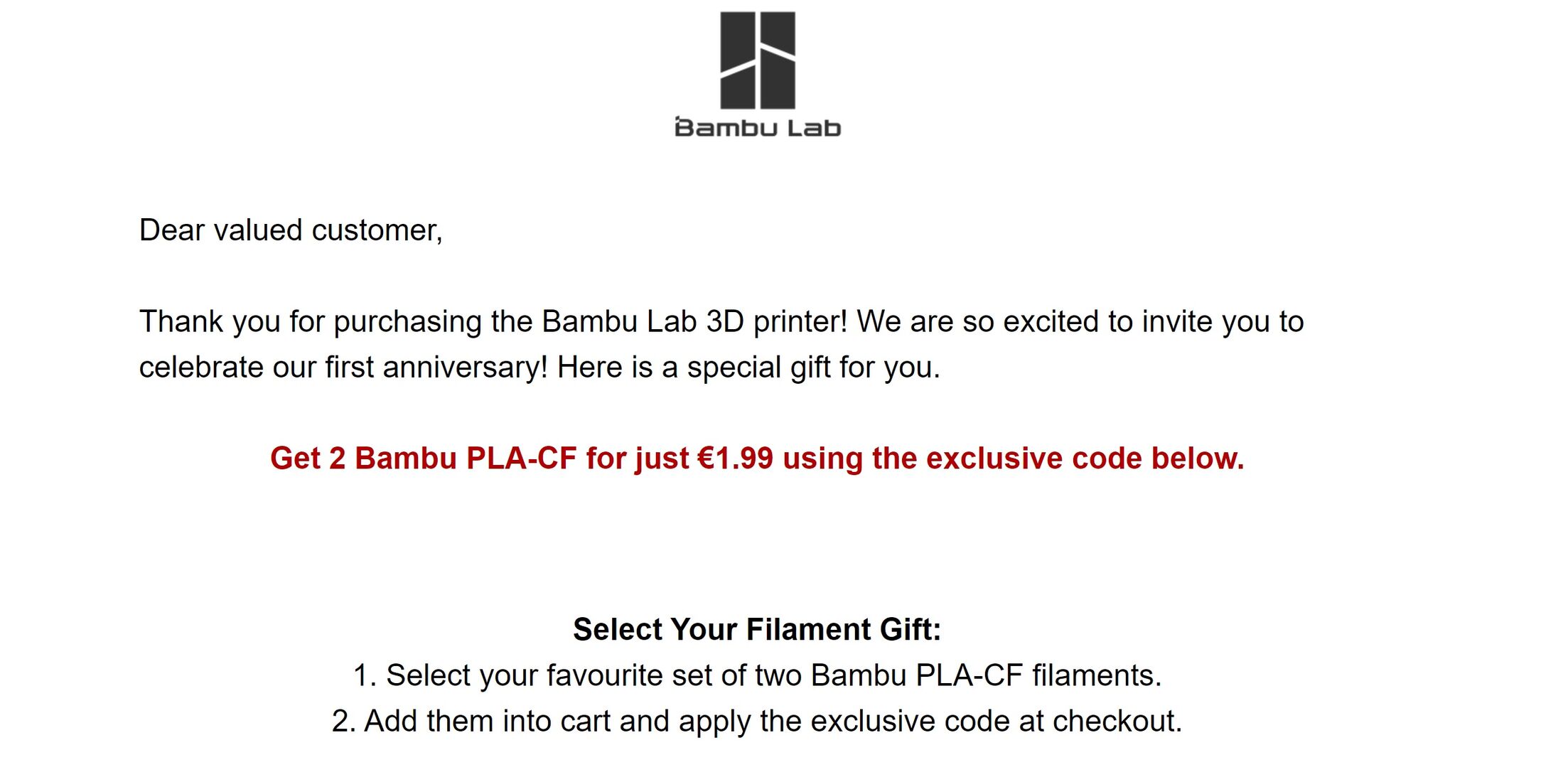
Task: Click the 'celebrate our first anniversary!' line
Action: pyautogui.click(x=343, y=368)
